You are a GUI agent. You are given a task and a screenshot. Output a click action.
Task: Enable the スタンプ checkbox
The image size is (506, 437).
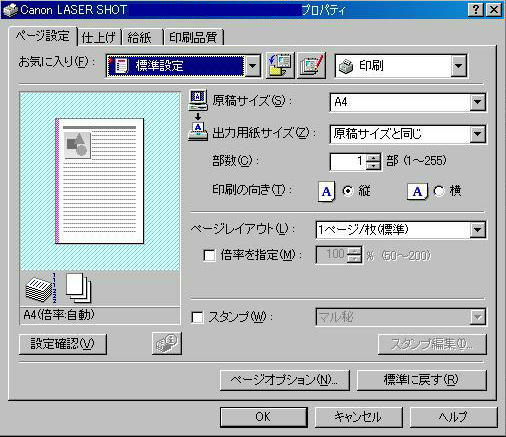[197, 317]
